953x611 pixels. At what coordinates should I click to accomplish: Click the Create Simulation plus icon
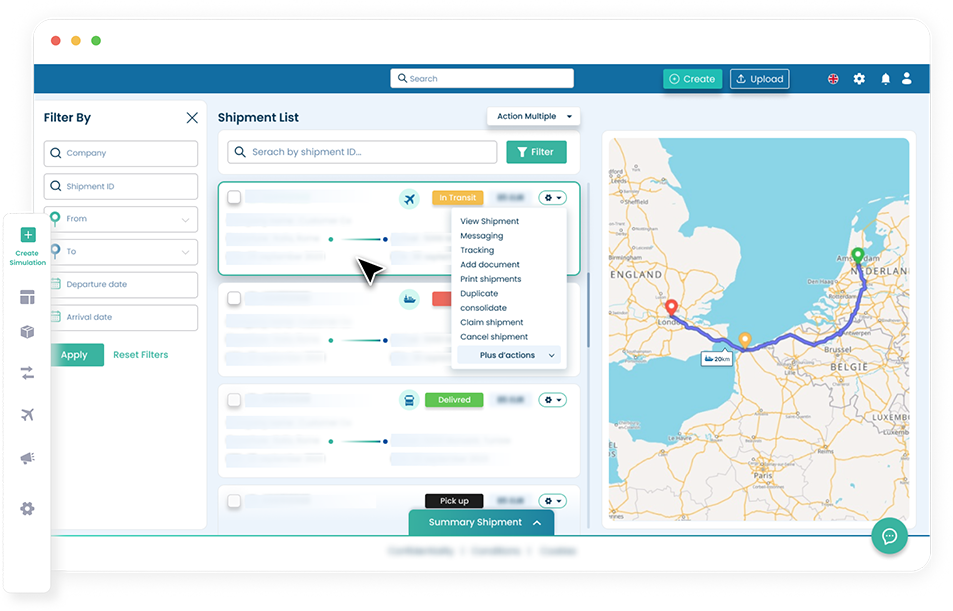tap(28, 235)
